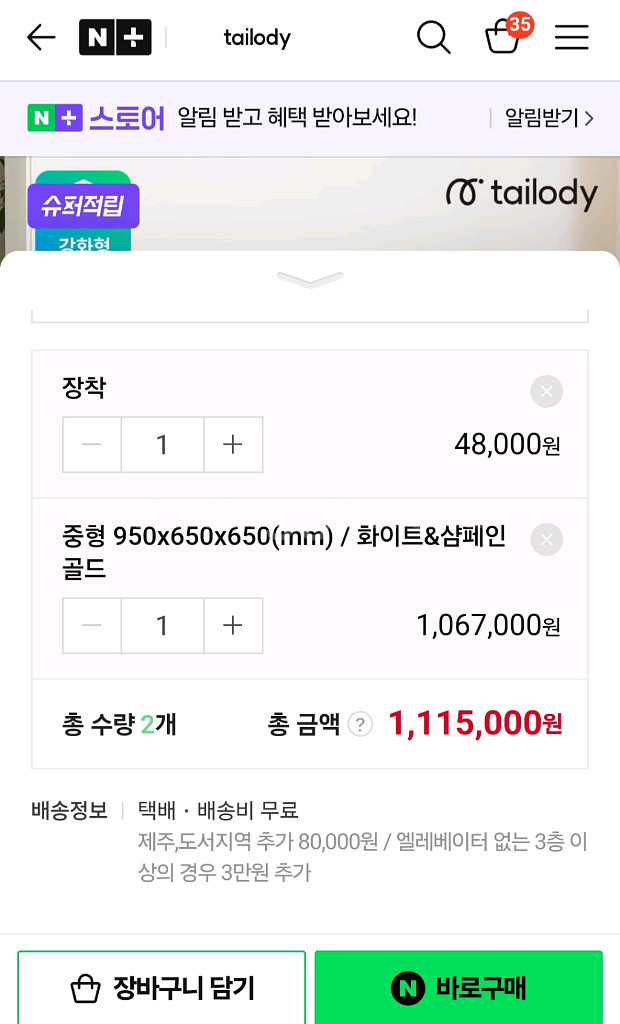The width and height of the screenshot is (620, 1024).
Task: Open the N+ store logo
Action: (x=115, y=38)
